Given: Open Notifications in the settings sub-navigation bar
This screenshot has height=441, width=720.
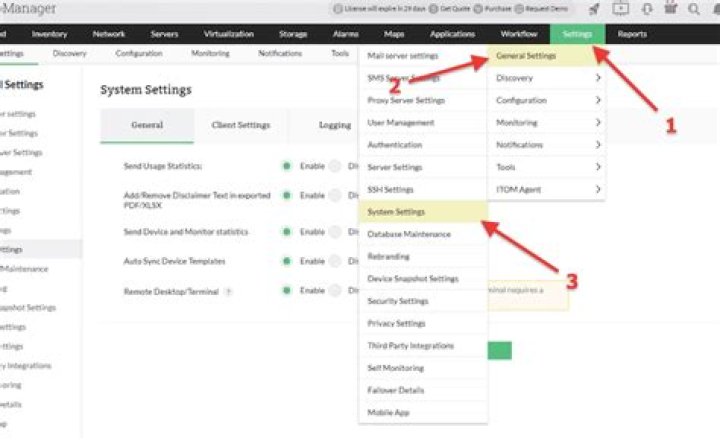Looking at the screenshot, I should point(280,53).
